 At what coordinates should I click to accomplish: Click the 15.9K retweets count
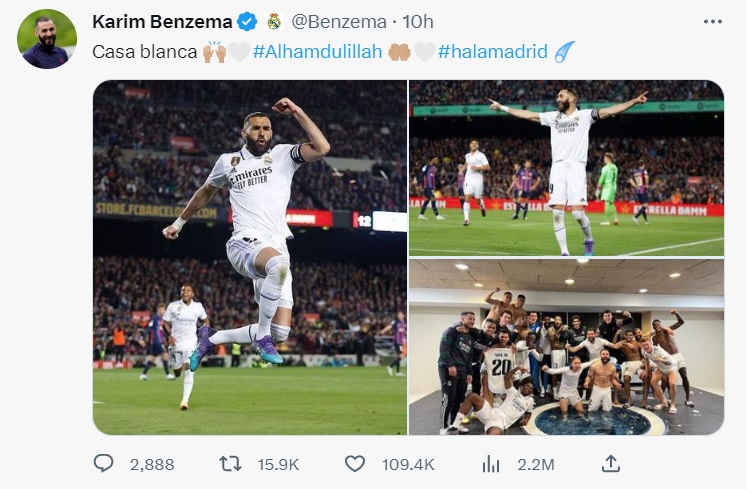click(278, 464)
